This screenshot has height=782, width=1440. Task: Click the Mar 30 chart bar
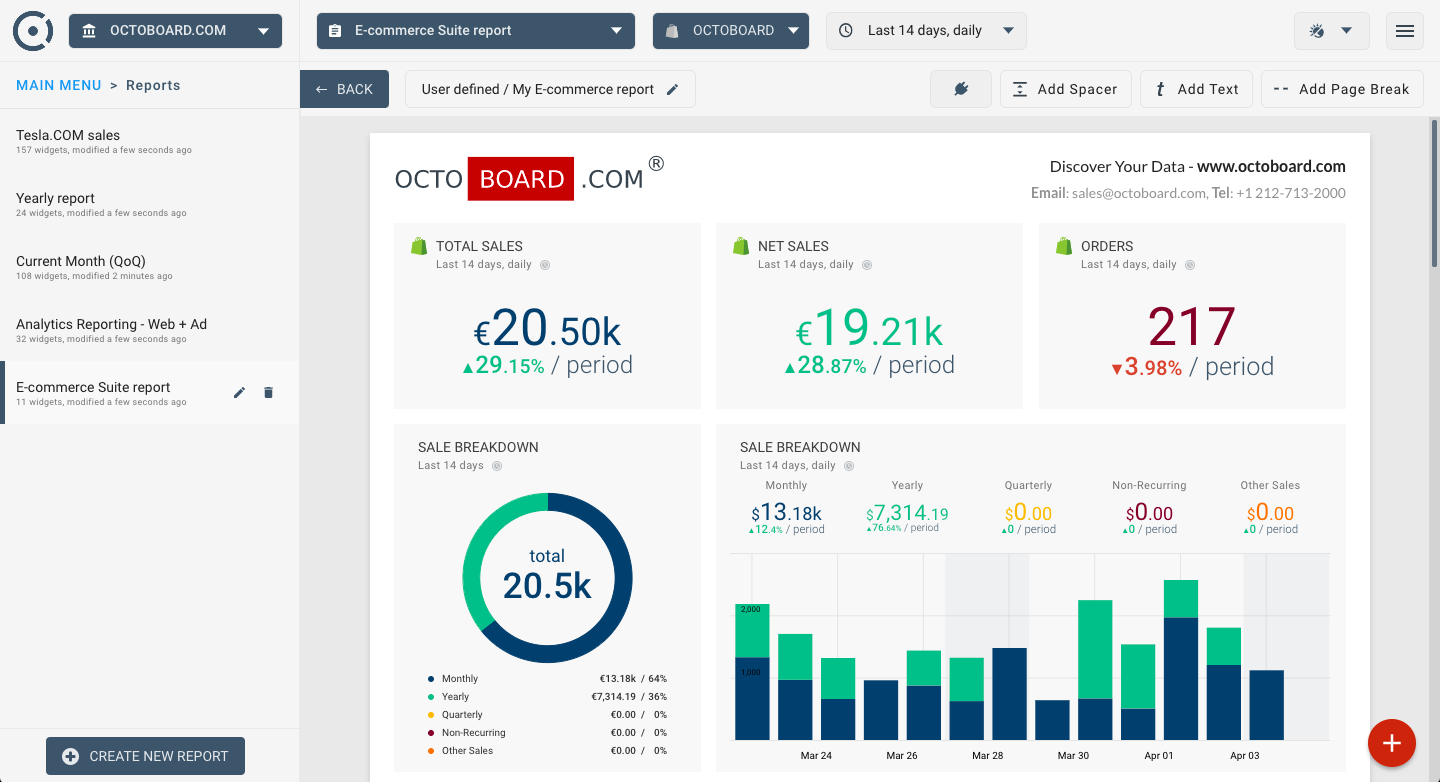pyautogui.click(x=1095, y=670)
